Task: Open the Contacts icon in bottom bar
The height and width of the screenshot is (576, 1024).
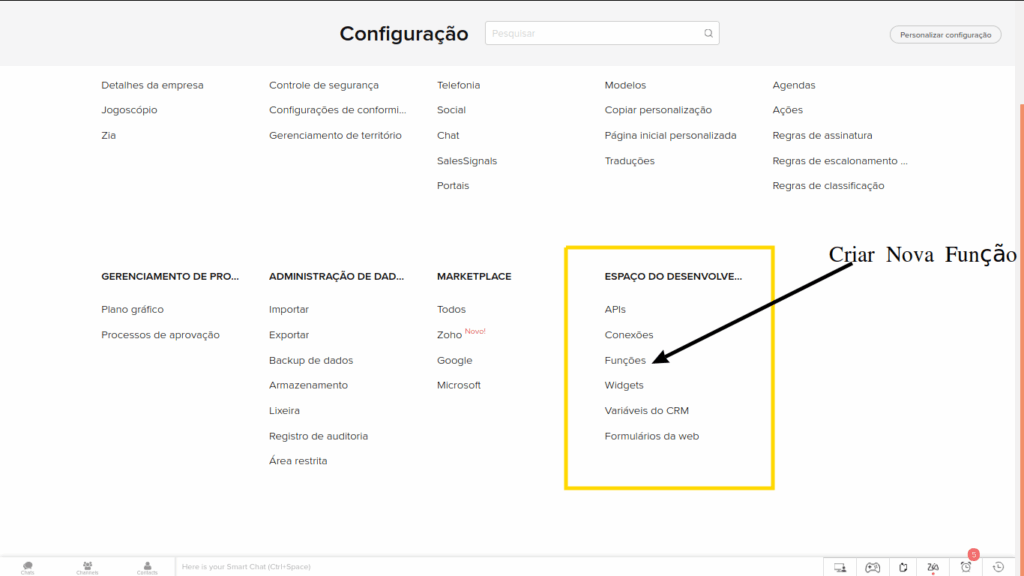Action: (x=147, y=567)
